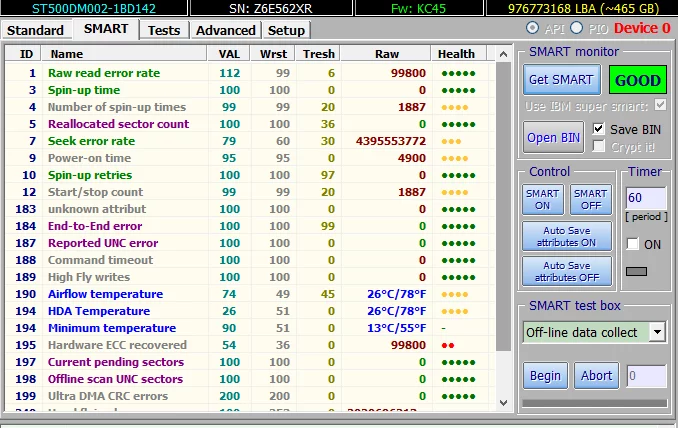
Task: Click the timer period input field
Action: (x=645, y=199)
